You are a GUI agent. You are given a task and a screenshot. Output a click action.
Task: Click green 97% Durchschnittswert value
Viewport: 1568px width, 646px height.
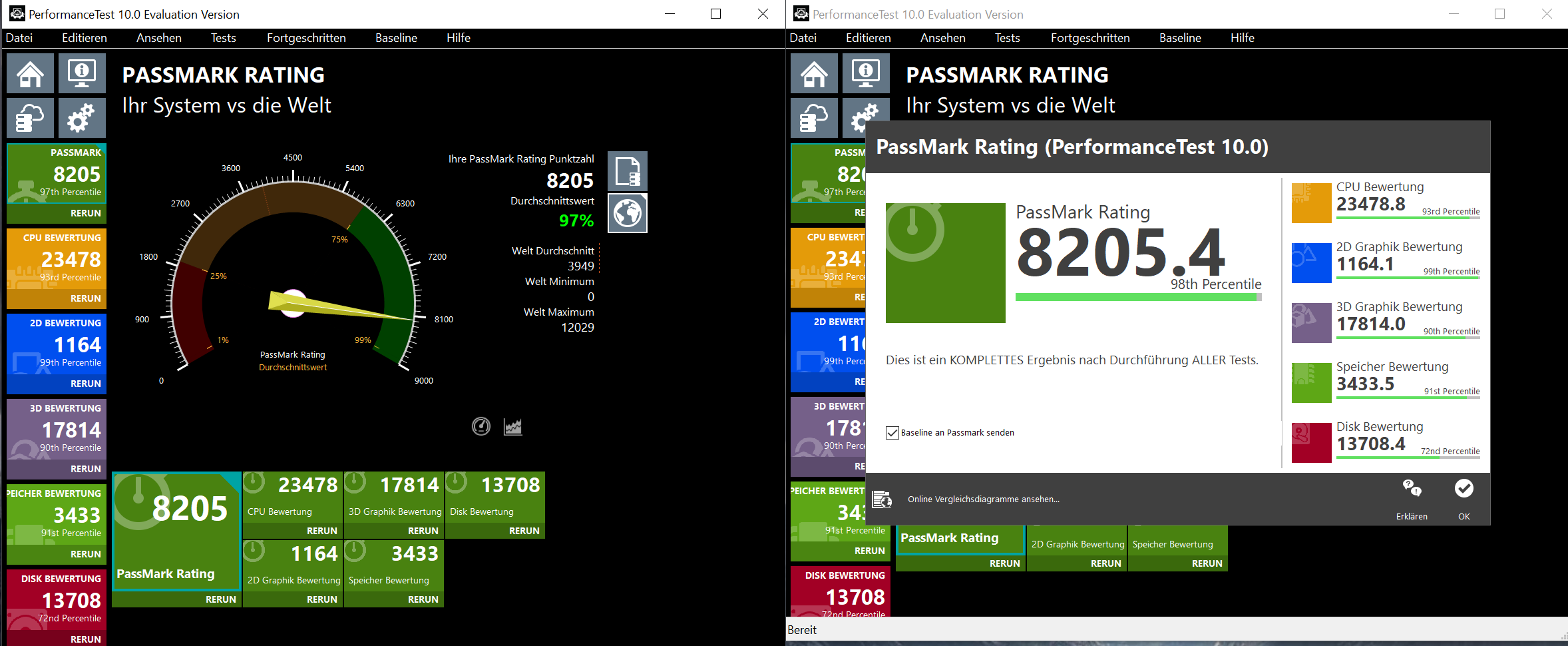576,220
